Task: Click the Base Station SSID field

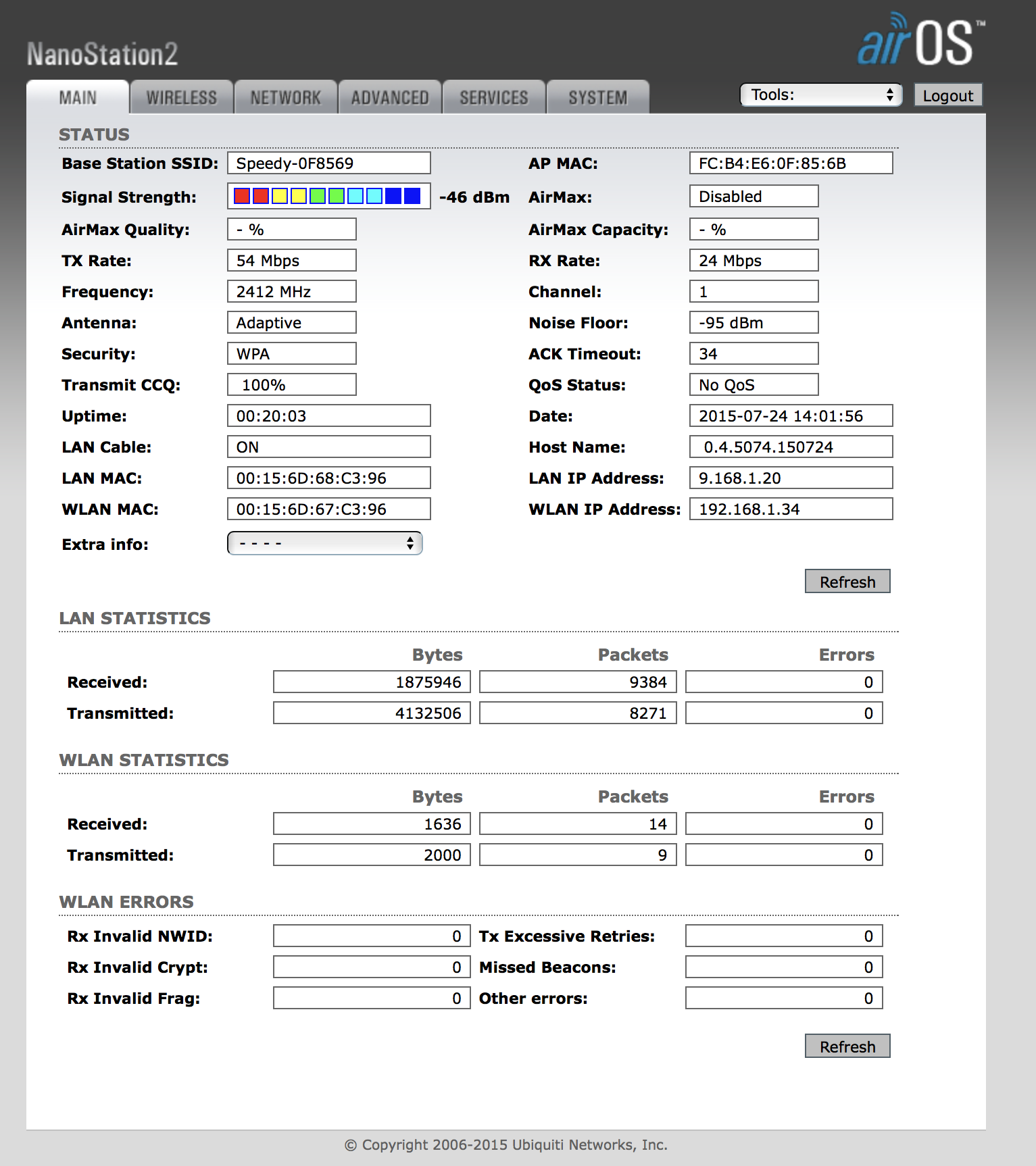Action: [328, 163]
